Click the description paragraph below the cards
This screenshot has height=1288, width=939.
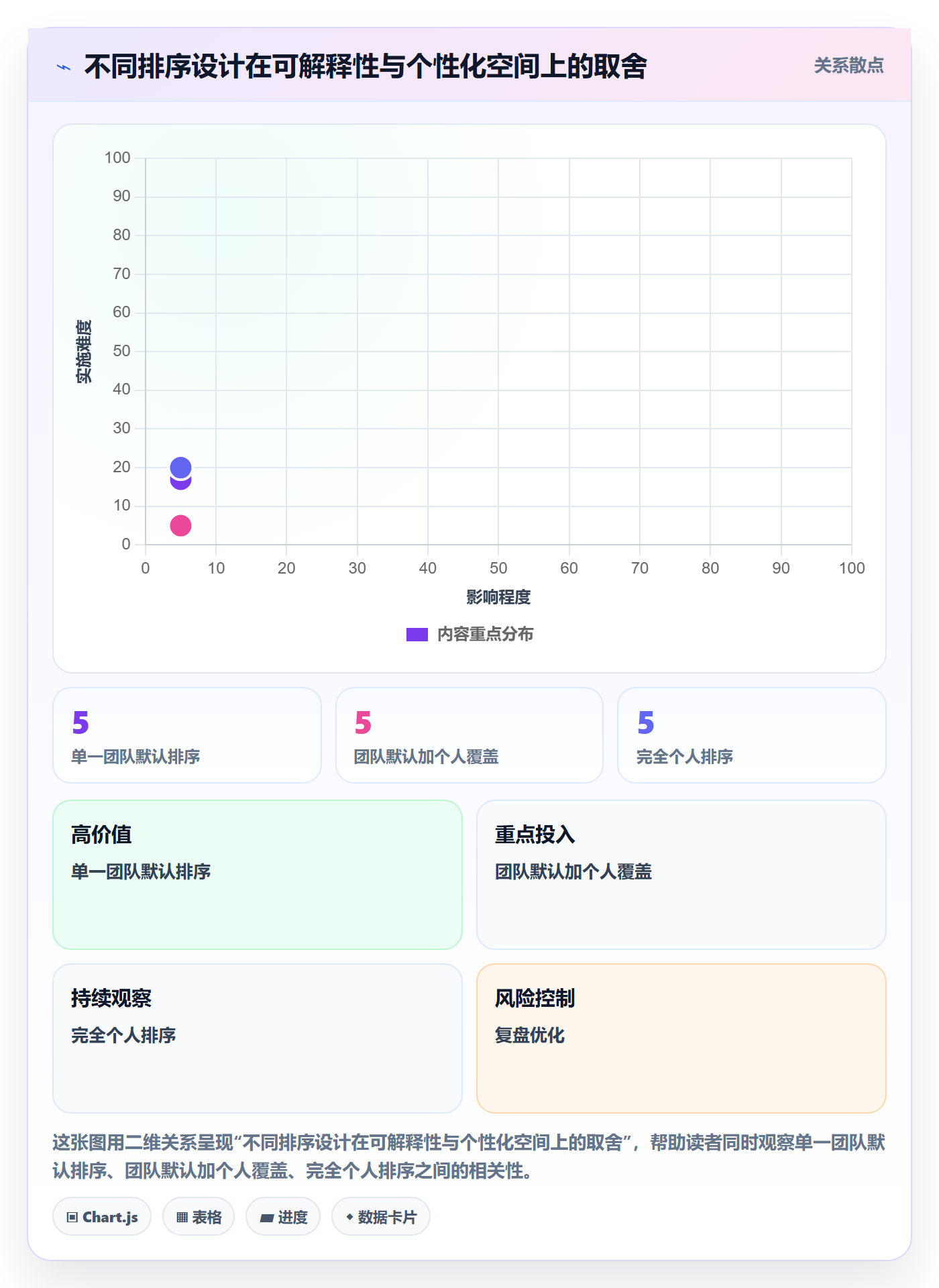tap(469, 1157)
